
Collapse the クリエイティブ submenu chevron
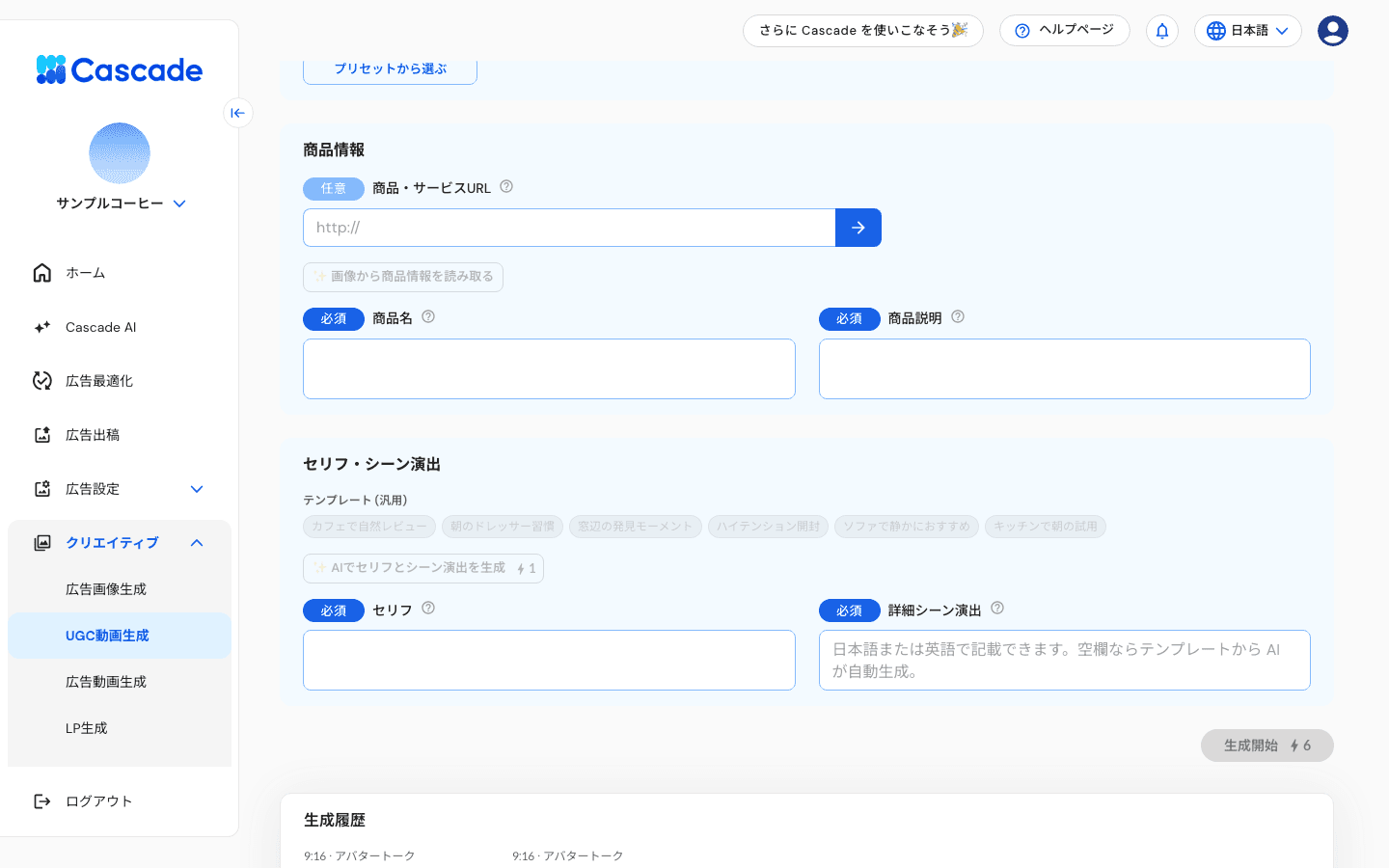coord(197,543)
